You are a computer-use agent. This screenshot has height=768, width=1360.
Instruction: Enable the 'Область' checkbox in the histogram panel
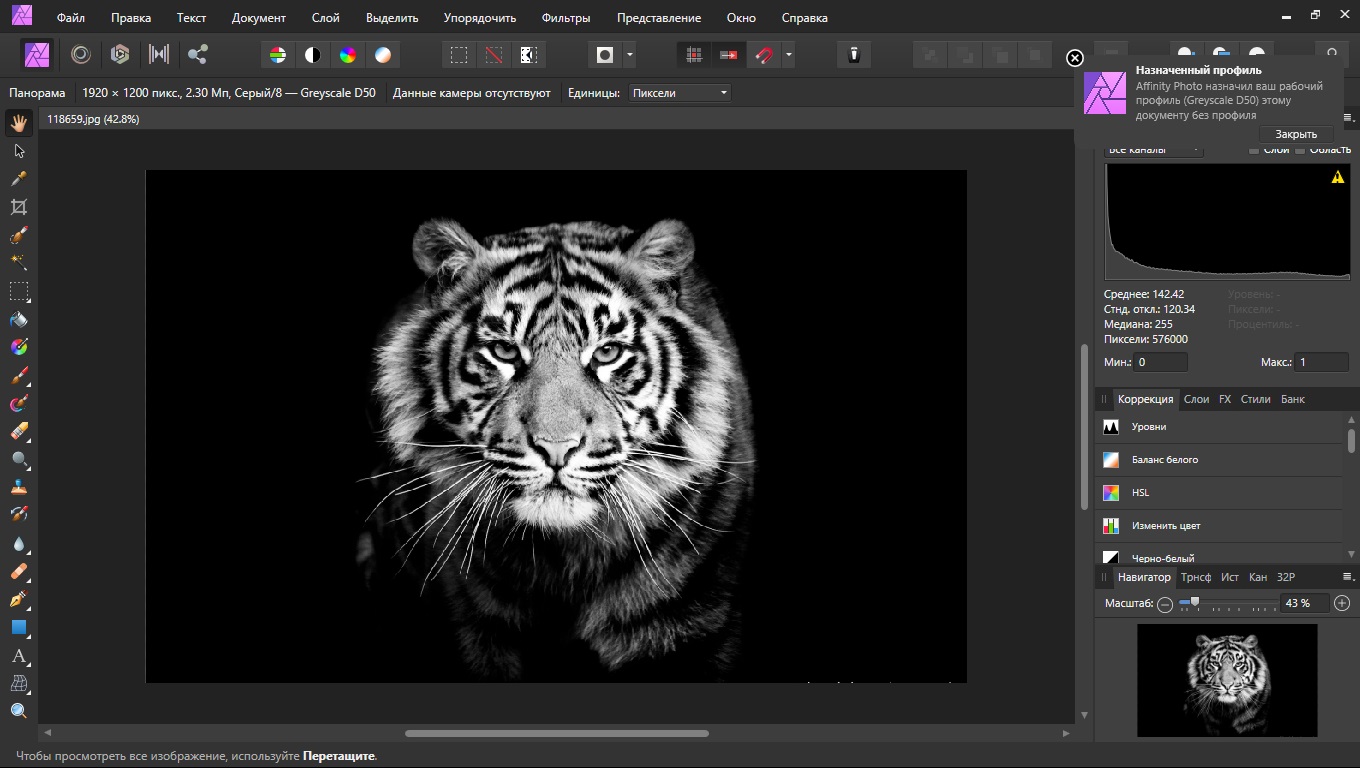tap(1300, 150)
